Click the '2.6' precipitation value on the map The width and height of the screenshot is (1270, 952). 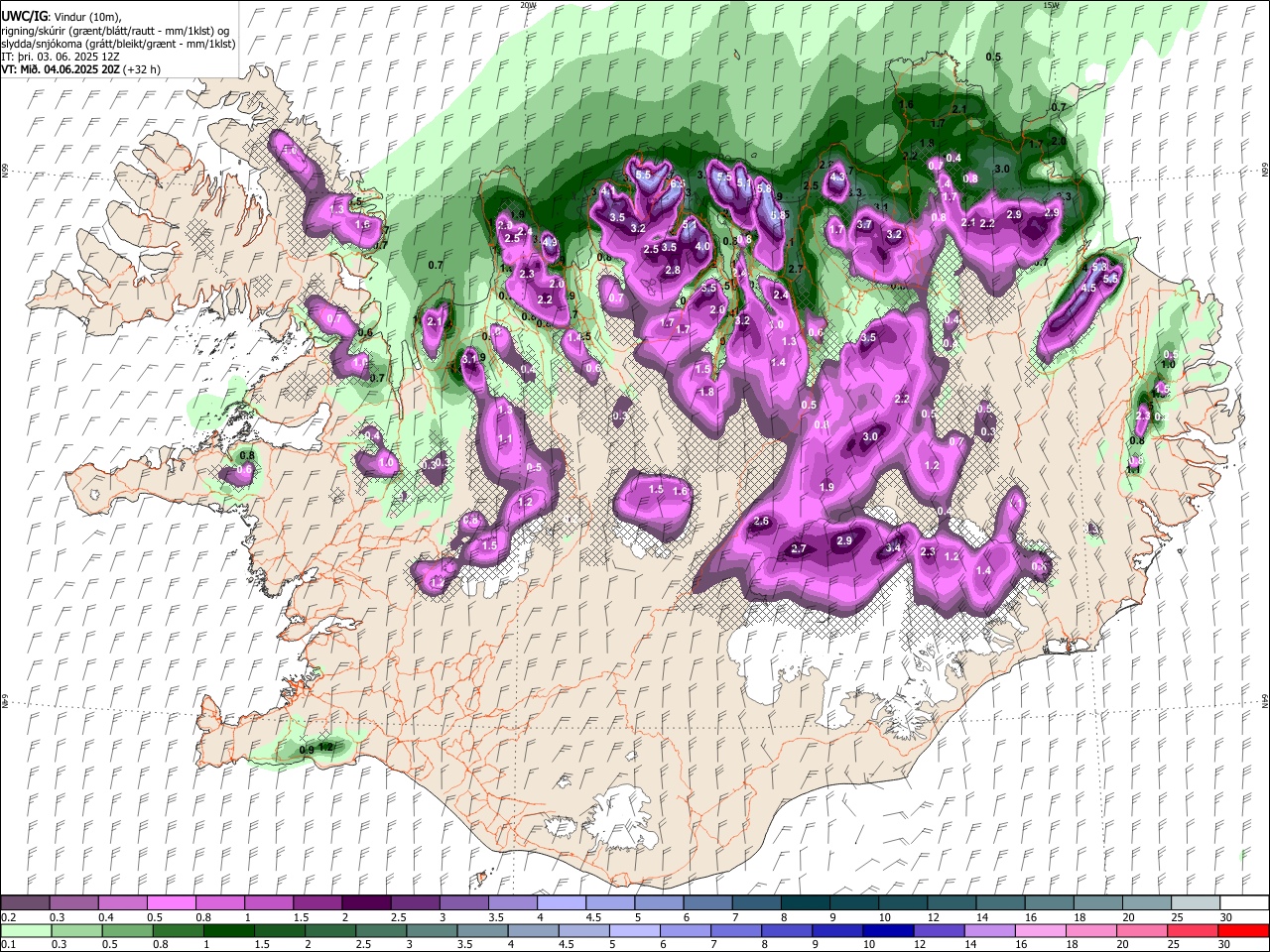pyautogui.click(x=762, y=522)
